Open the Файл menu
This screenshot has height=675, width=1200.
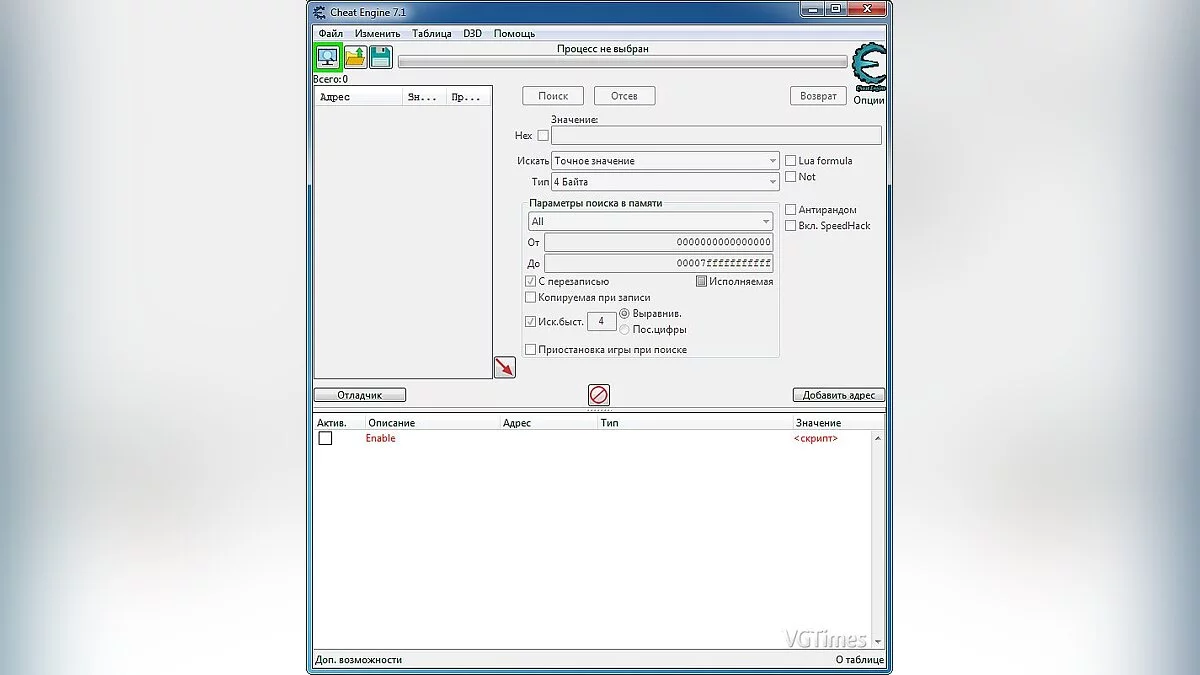(x=330, y=34)
